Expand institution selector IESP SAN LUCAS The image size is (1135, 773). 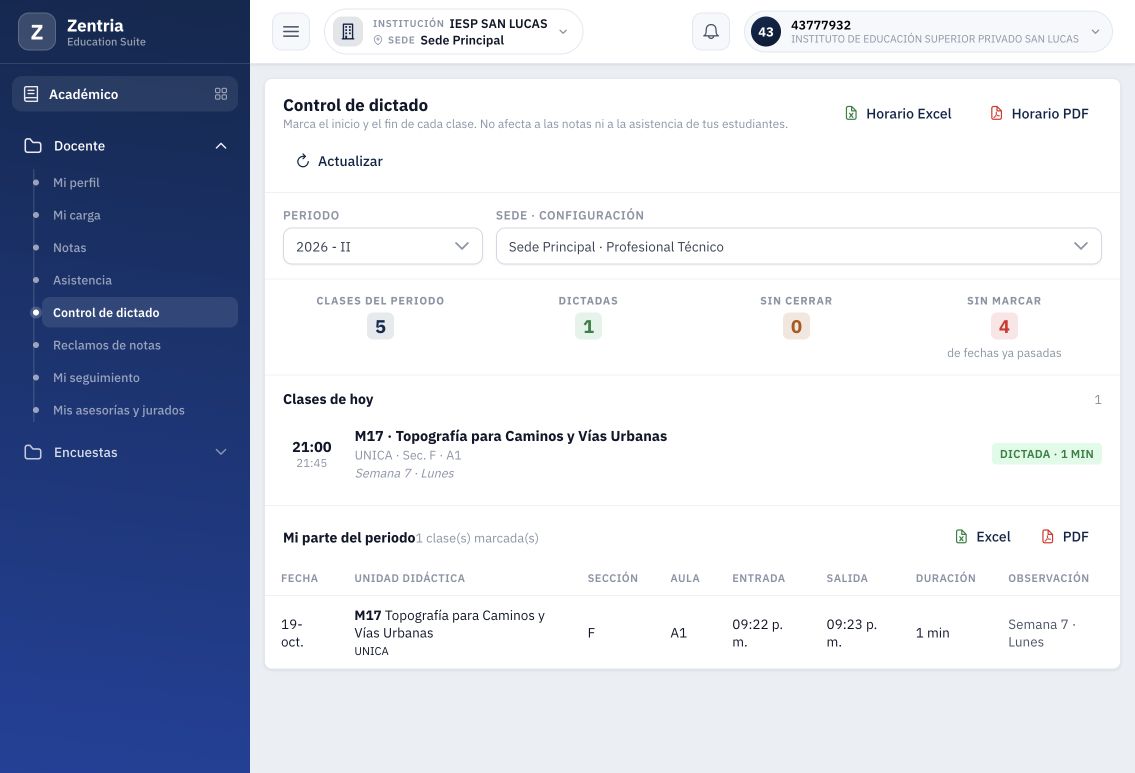click(x=454, y=32)
